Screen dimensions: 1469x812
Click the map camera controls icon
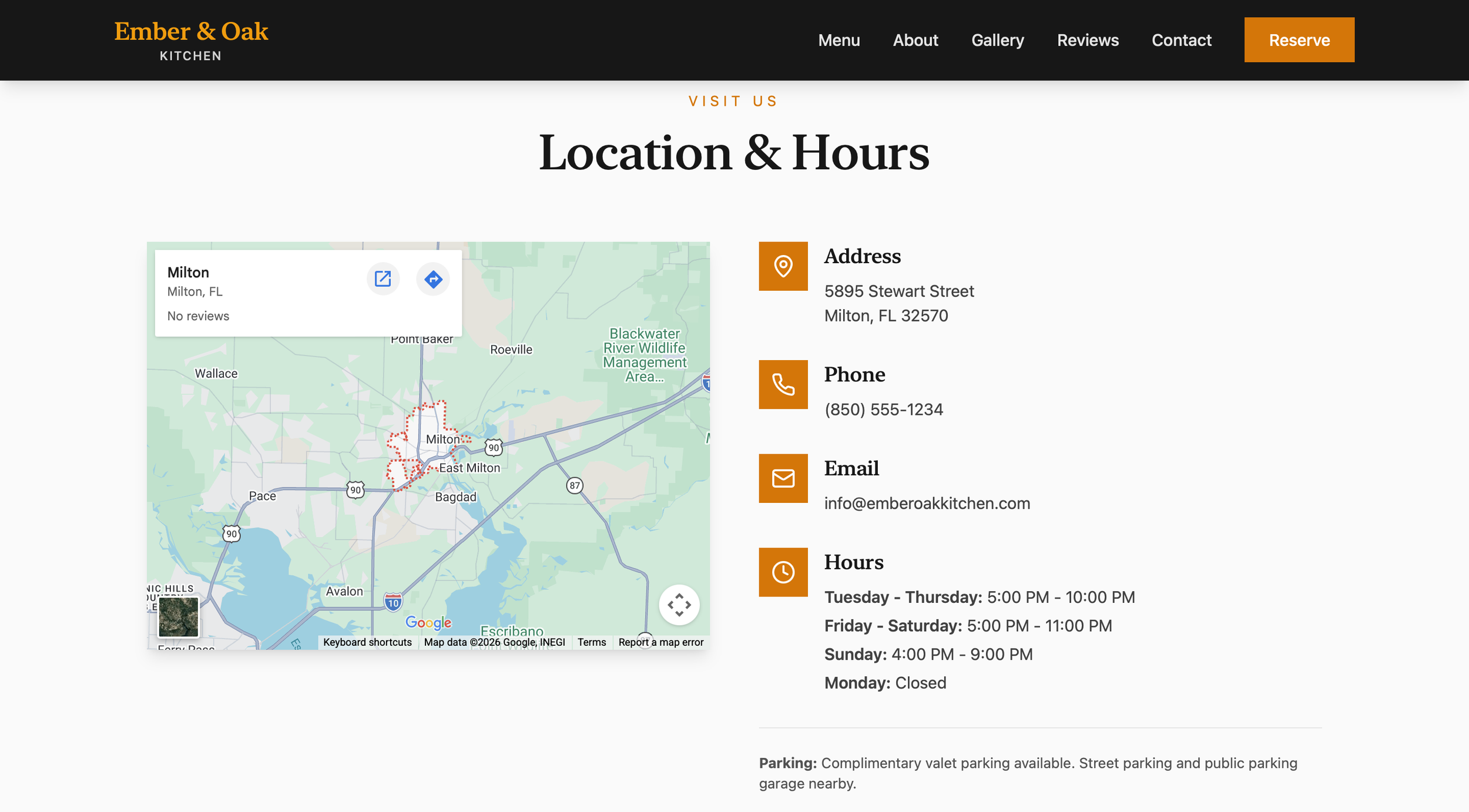[679, 605]
